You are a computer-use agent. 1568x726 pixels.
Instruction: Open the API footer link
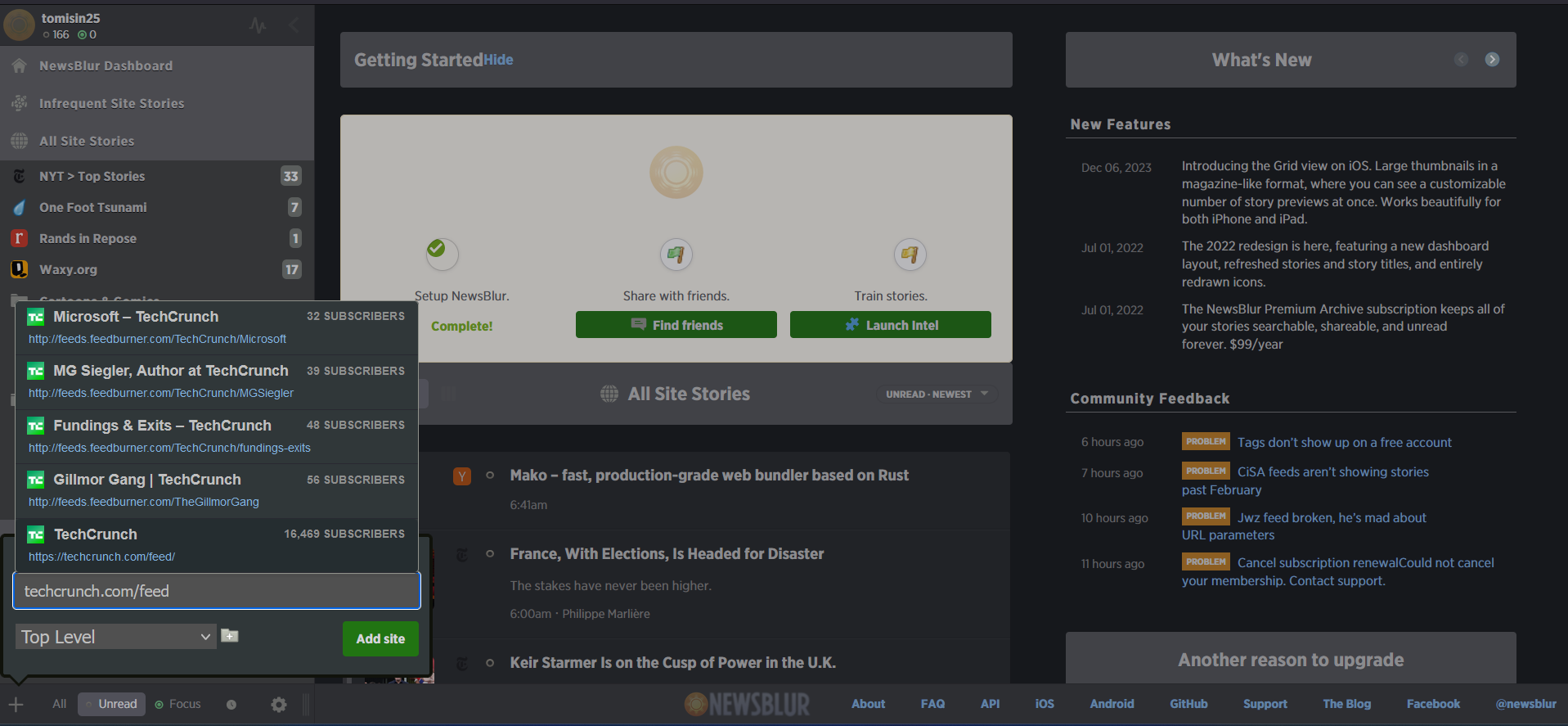990,704
